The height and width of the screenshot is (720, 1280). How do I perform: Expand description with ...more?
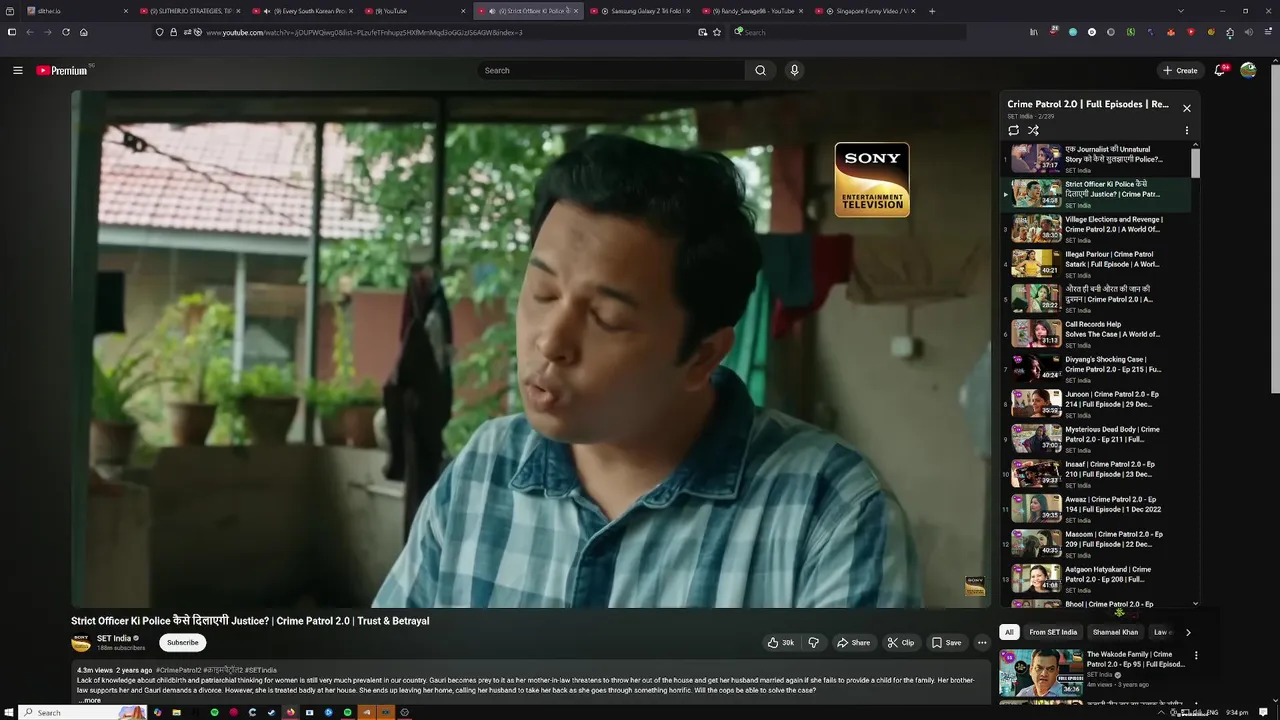pos(89,700)
